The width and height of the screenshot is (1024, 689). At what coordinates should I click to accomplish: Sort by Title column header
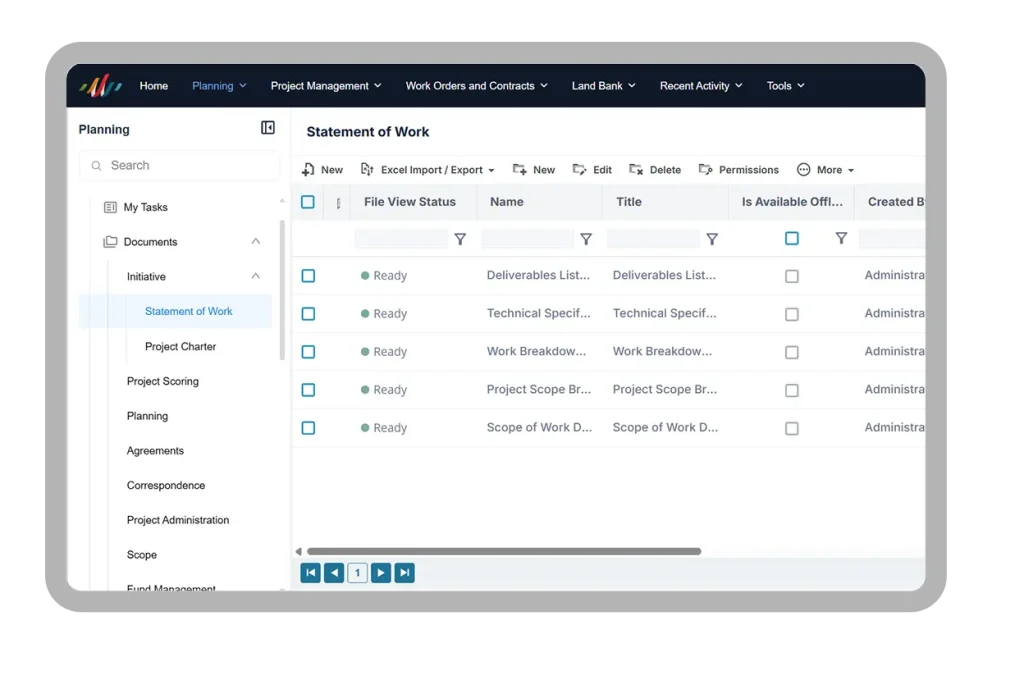[629, 202]
